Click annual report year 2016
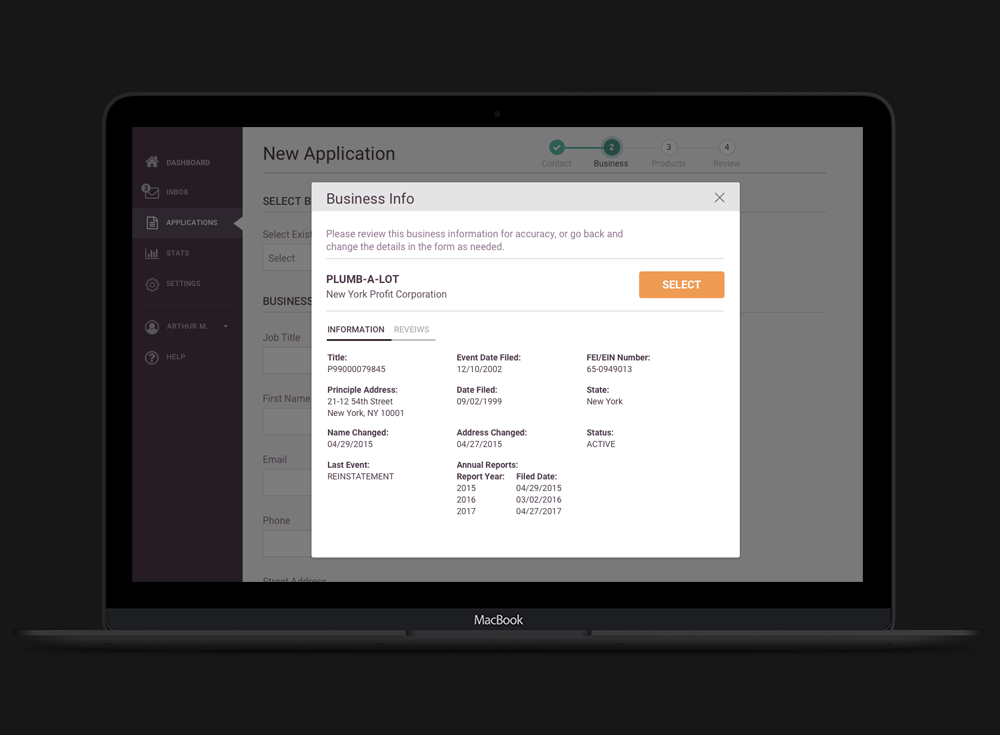Image resolution: width=1000 pixels, height=735 pixels. (x=466, y=500)
